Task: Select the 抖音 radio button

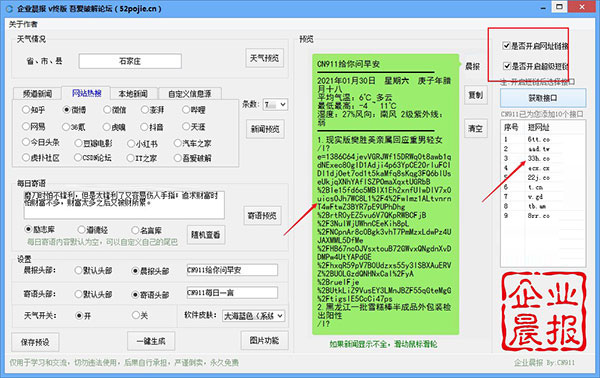Action: (152, 127)
